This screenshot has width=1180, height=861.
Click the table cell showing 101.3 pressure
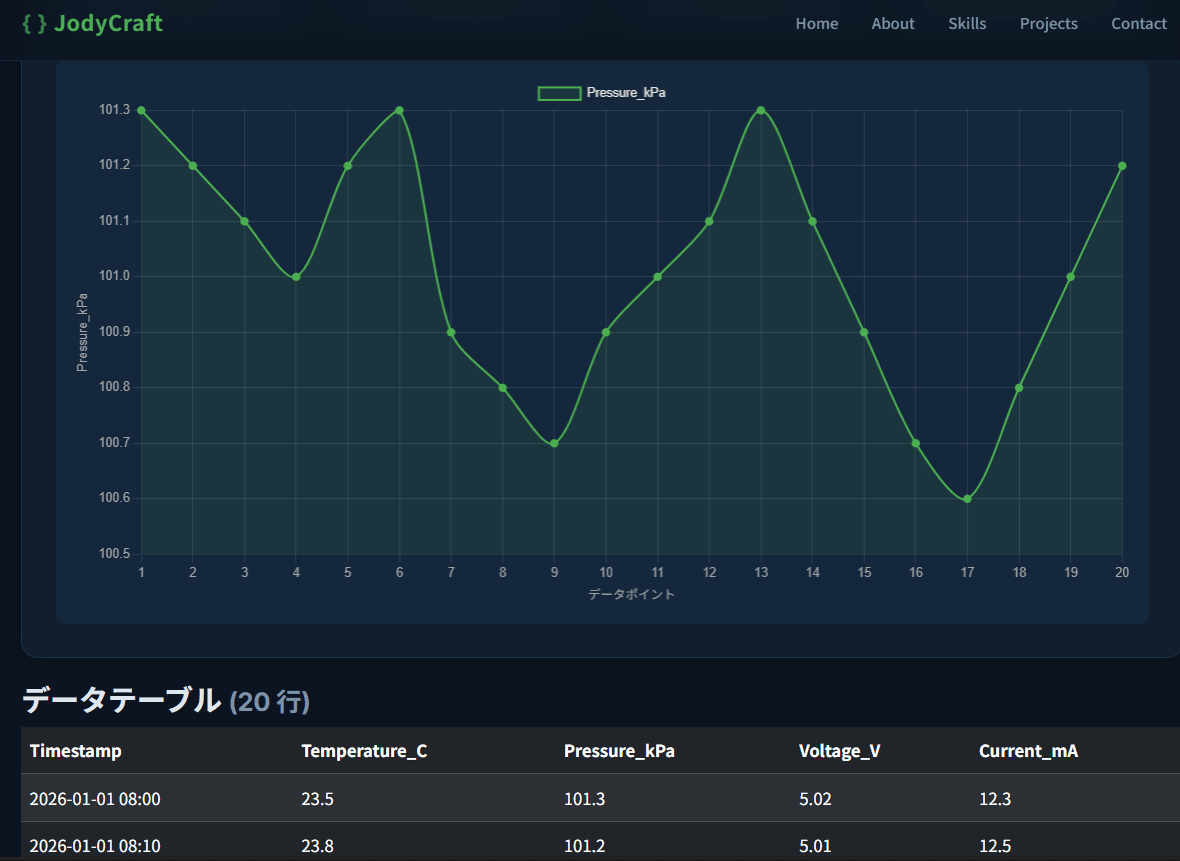tap(585, 799)
